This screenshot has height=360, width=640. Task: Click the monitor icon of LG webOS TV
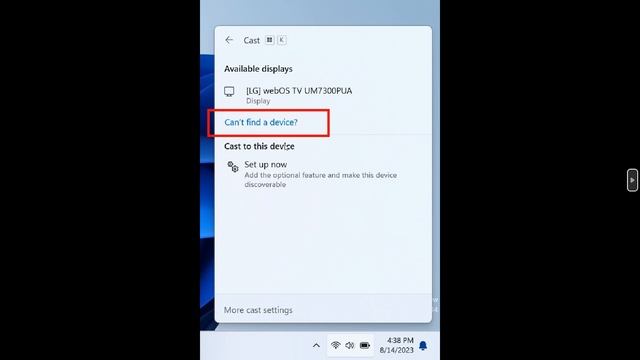(x=229, y=91)
